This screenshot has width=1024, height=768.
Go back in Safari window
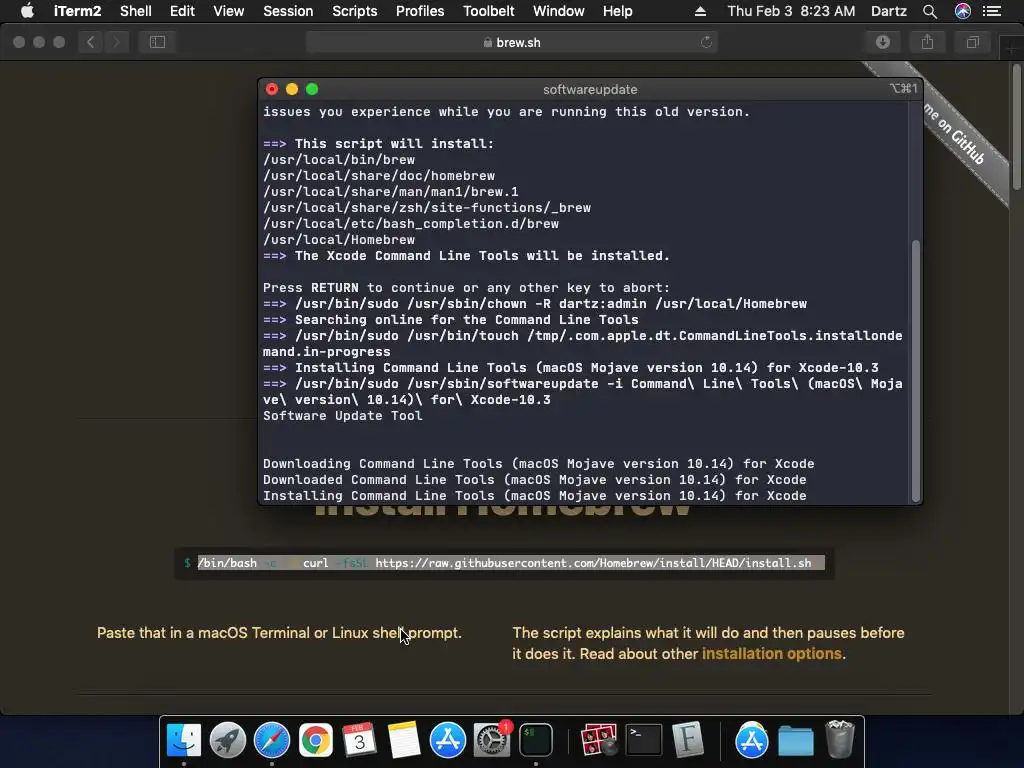(x=91, y=42)
